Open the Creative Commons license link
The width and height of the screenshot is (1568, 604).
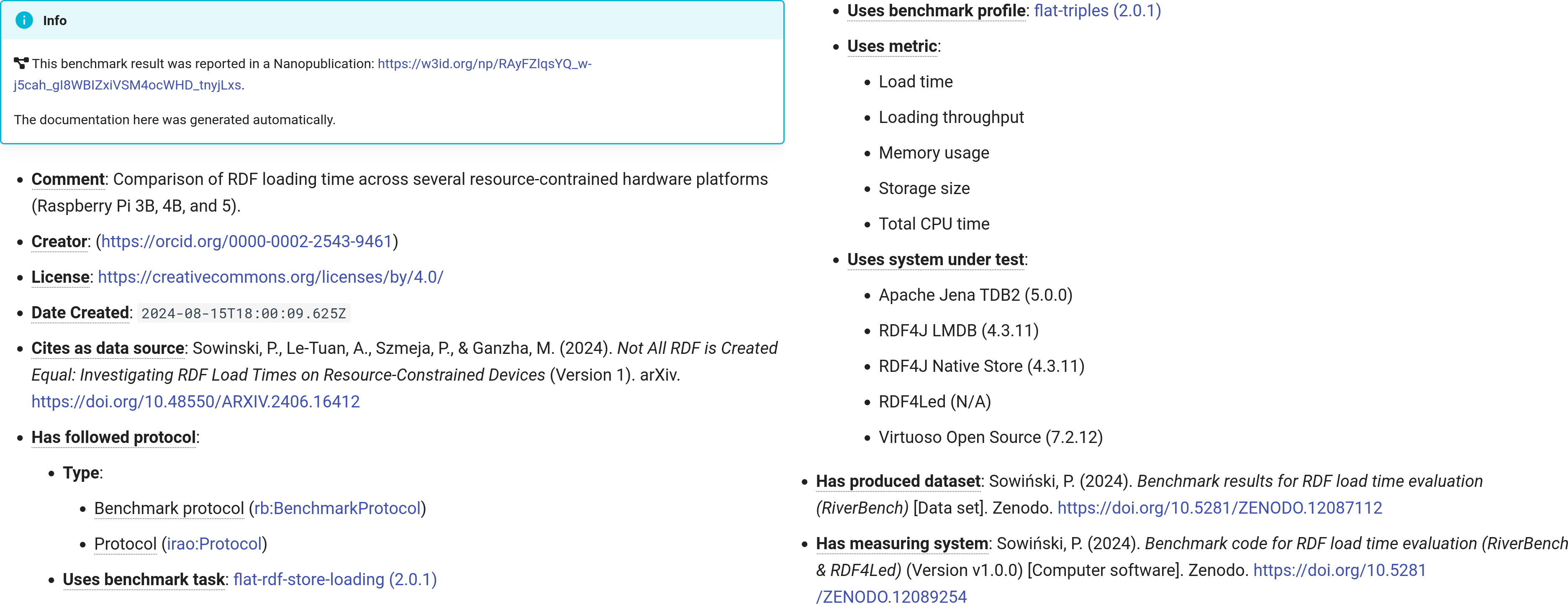tap(270, 277)
